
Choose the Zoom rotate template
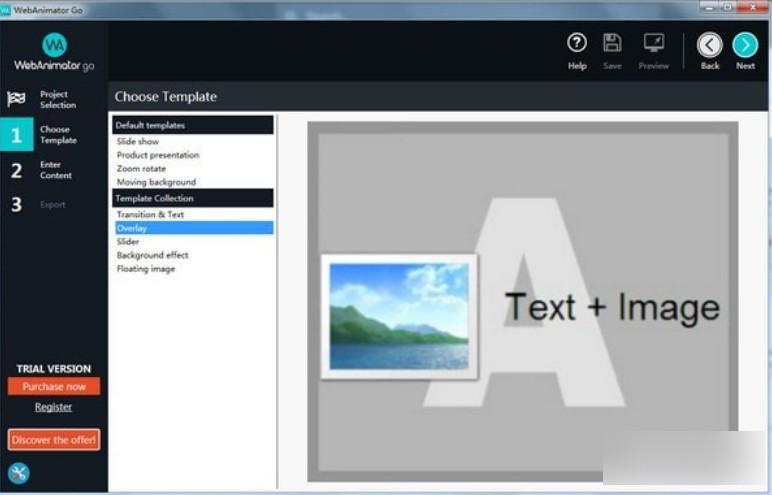pyautogui.click(x=141, y=169)
